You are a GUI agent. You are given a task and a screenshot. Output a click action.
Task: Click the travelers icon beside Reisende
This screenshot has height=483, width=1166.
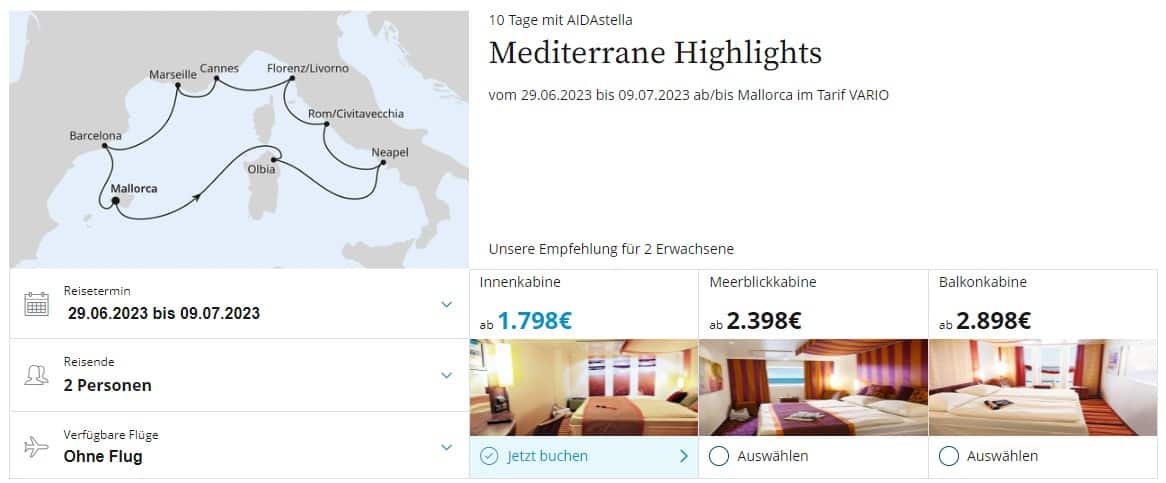[36, 375]
